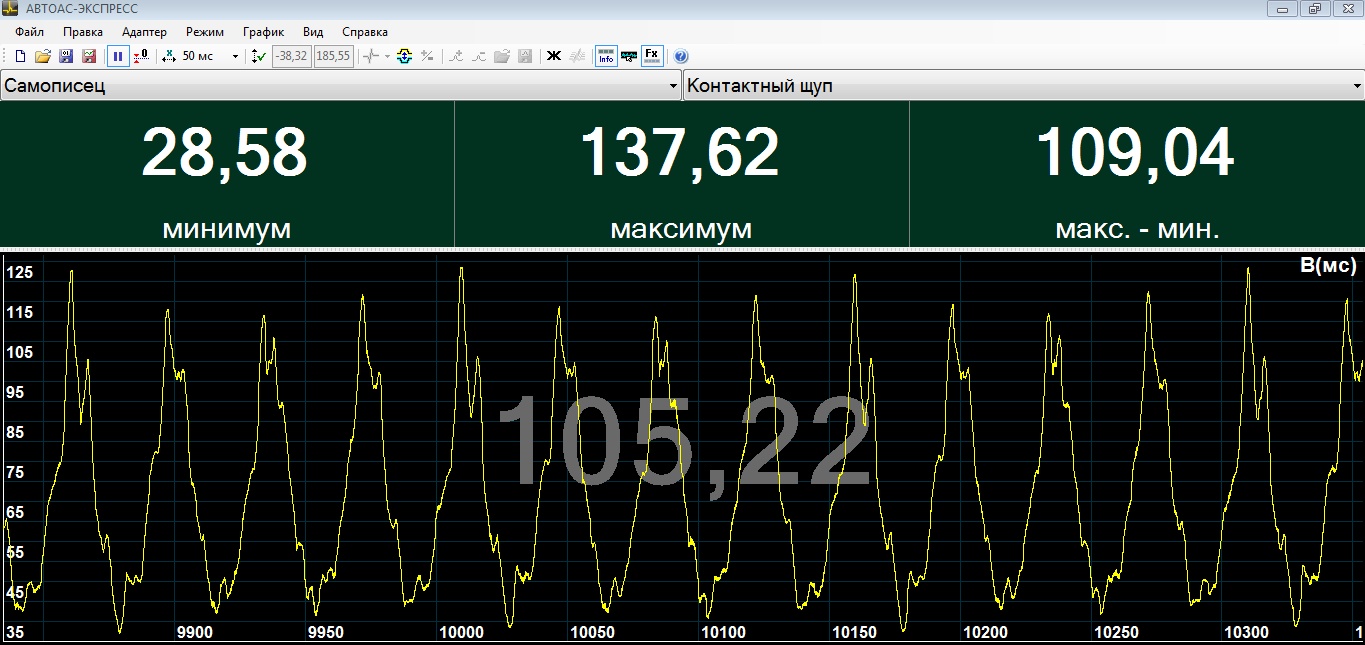Expand the 50 мс time scale dropdown
Viewport: 1365px width, 645px height.
[235, 56]
